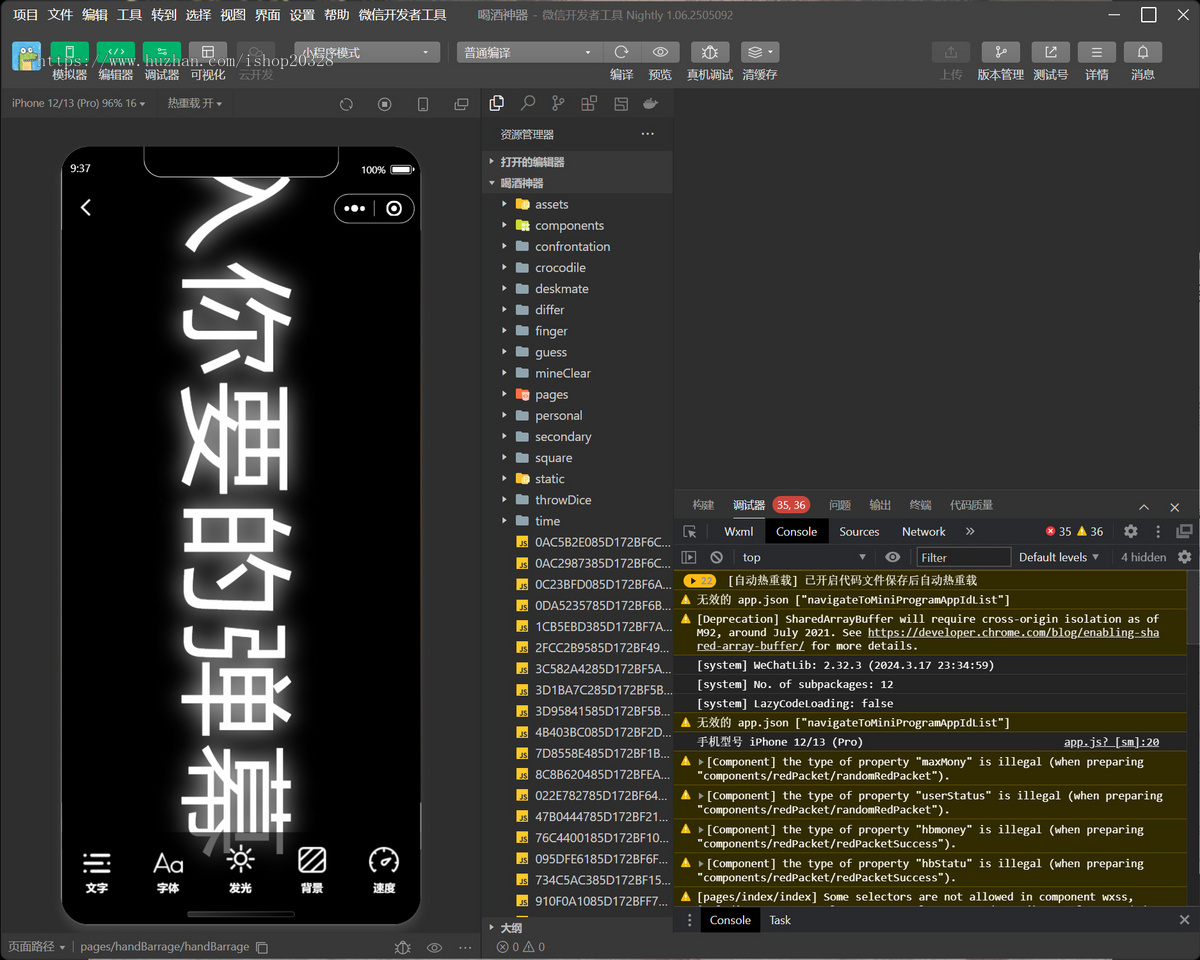1200x960 pixels.
Task: Open the app.js? [sm]:20 source link
Action: [1111, 742]
